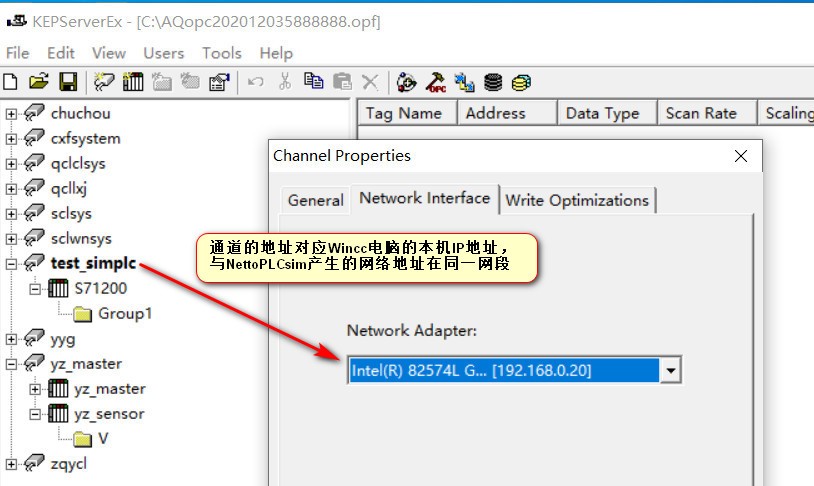The image size is (814, 486).
Task: Expand the yz_master device node
Action: [36, 389]
